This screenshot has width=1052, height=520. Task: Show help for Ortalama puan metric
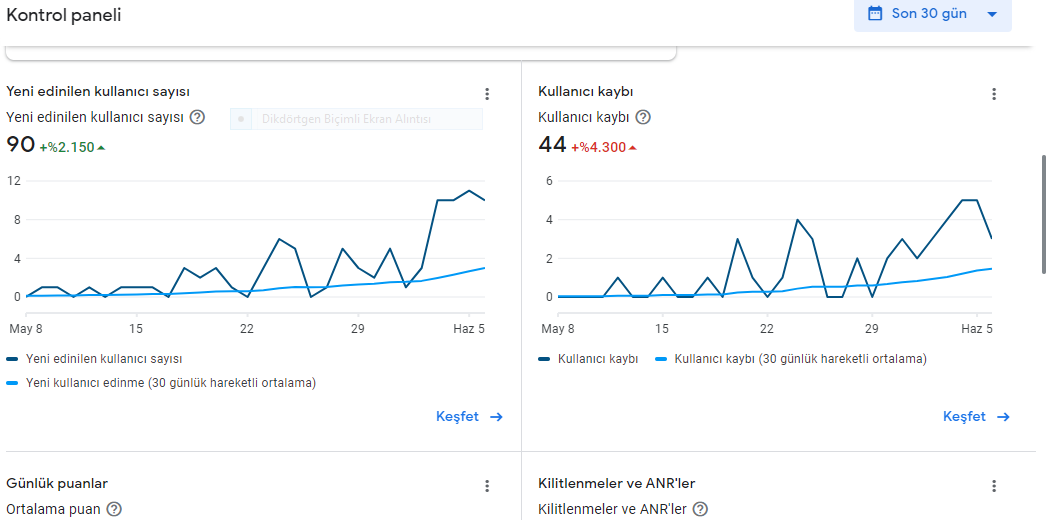click(x=114, y=509)
